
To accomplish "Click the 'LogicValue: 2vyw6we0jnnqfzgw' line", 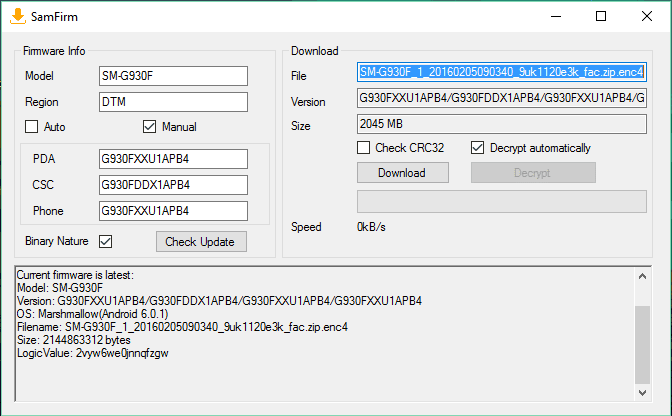I will coord(93,353).
